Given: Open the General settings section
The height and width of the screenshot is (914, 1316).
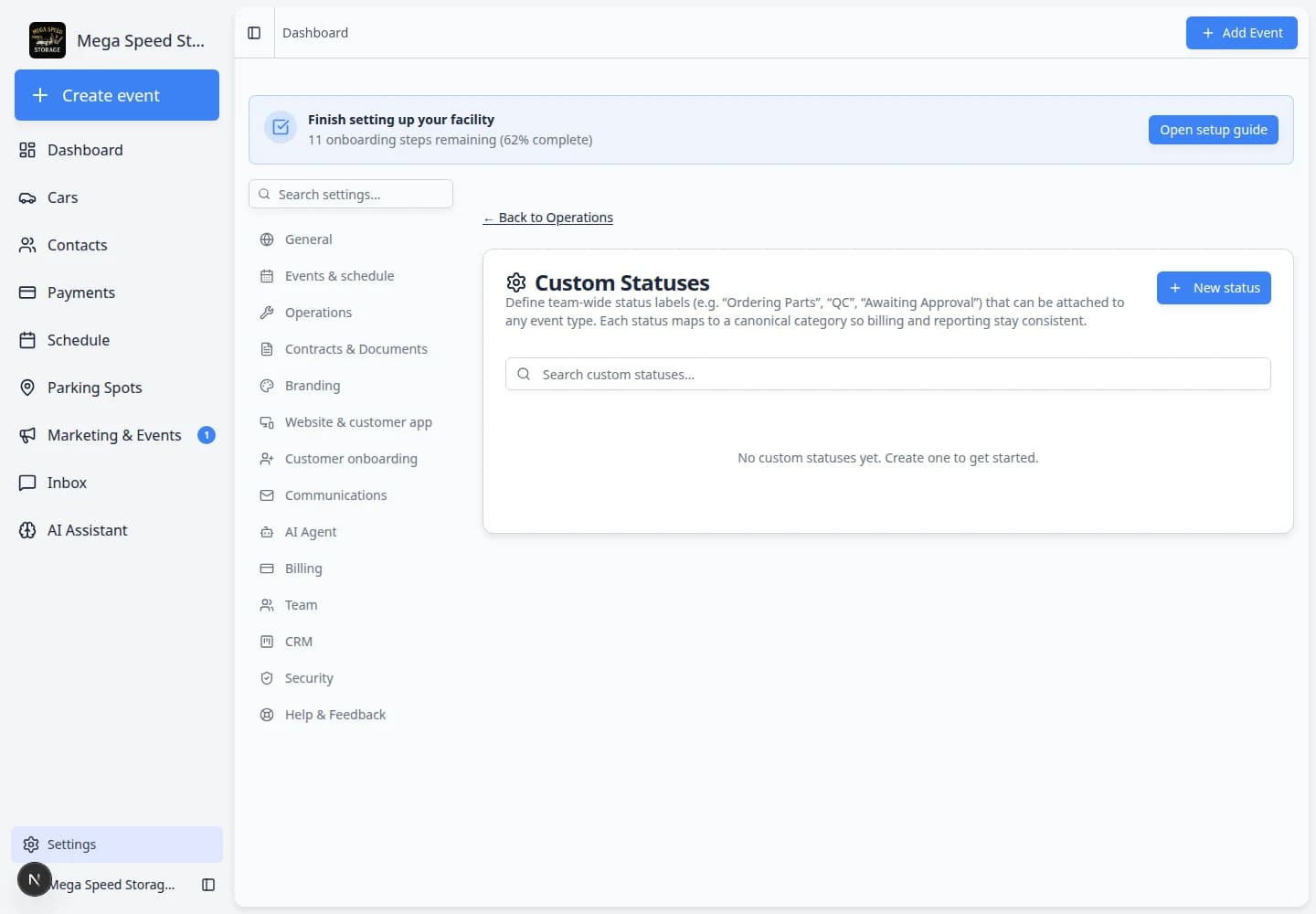Looking at the screenshot, I should 351,239.
